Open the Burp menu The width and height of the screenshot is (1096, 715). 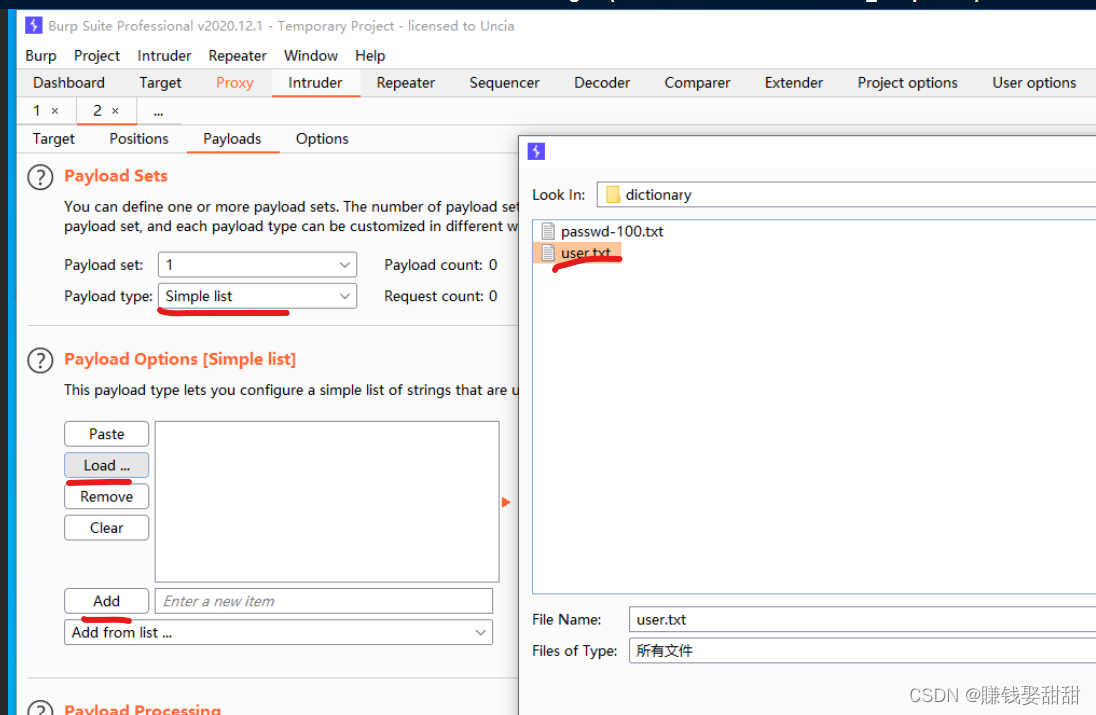click(41, 56)
